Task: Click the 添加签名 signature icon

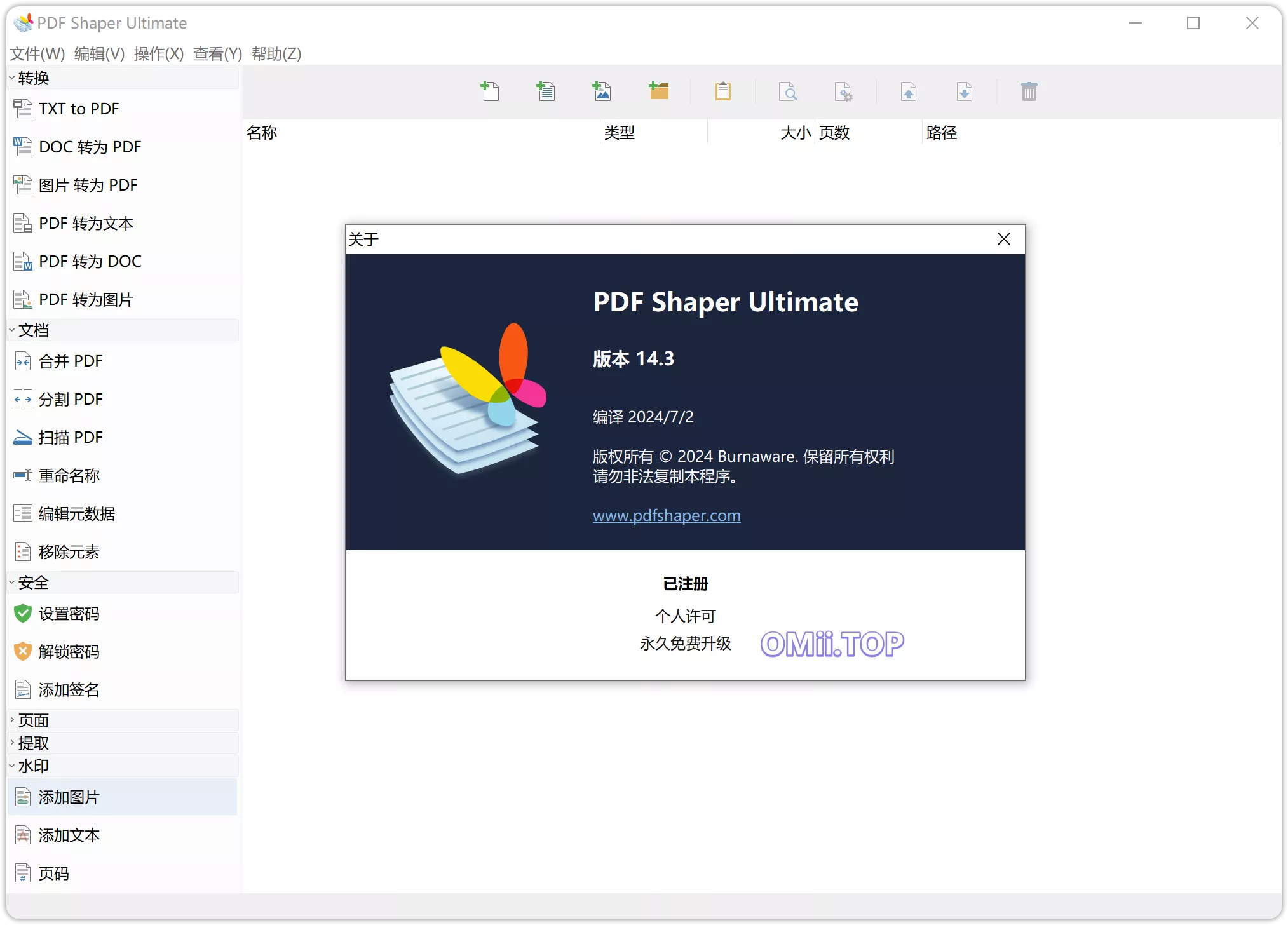Action: click(x=23, y=690)
